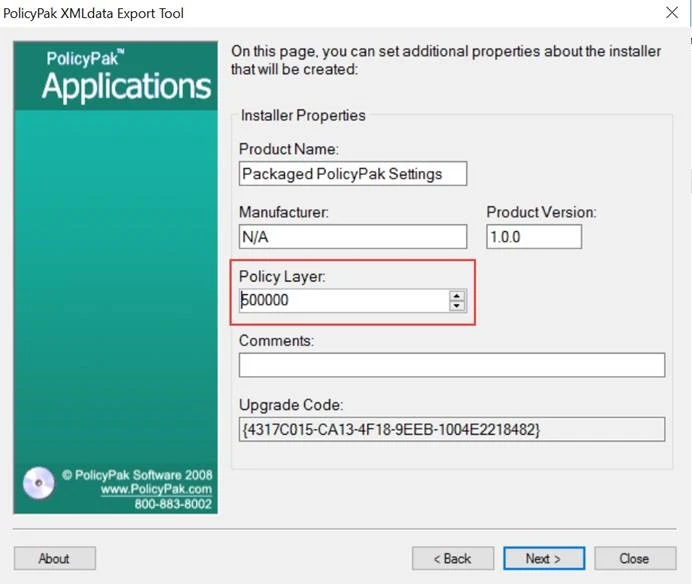
Task: Focus the Product Name text field
Action: 352,173
